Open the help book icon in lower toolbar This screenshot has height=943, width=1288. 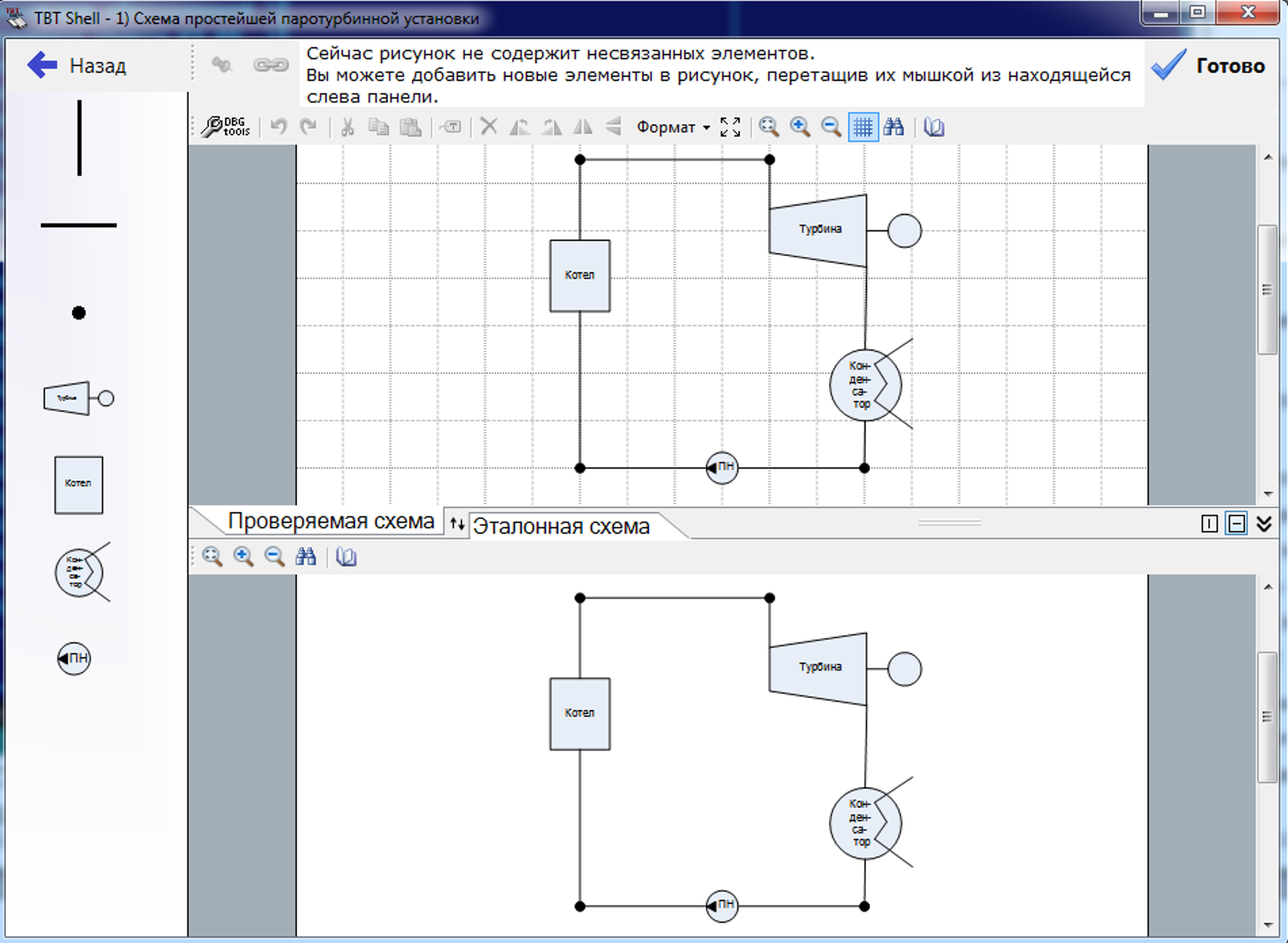point(346,557)
